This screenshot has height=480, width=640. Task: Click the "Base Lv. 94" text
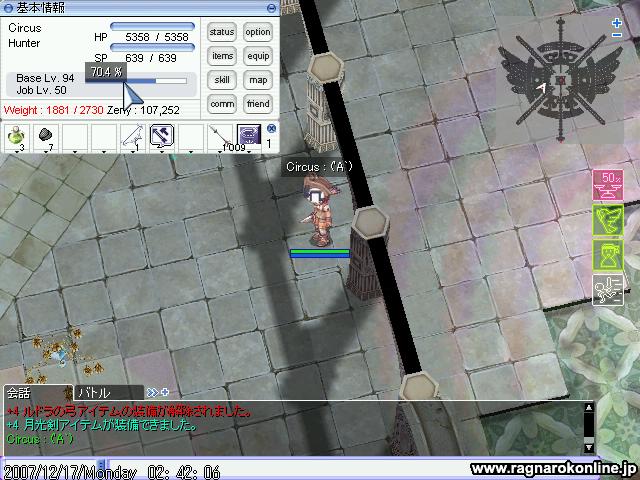pyautogui.click(x=45, y=78)
